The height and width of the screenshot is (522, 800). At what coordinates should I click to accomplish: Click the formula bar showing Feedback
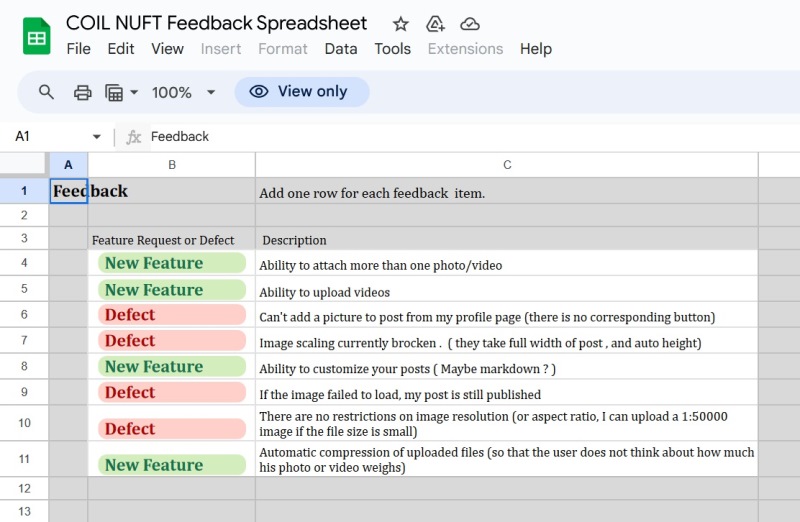pyautogui.click(x=450, y=137)
